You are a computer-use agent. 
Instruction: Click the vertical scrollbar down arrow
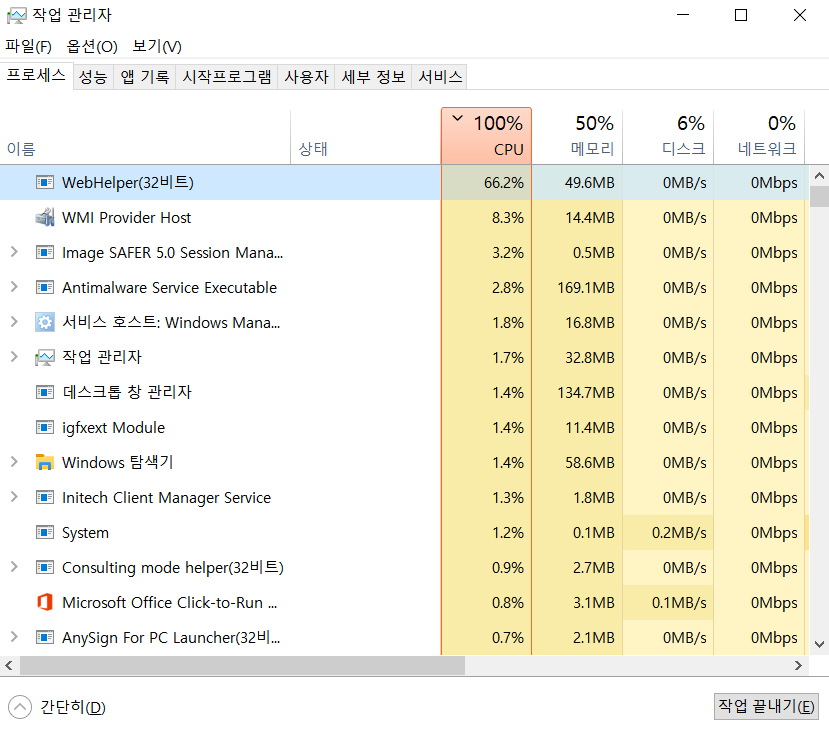819,644
